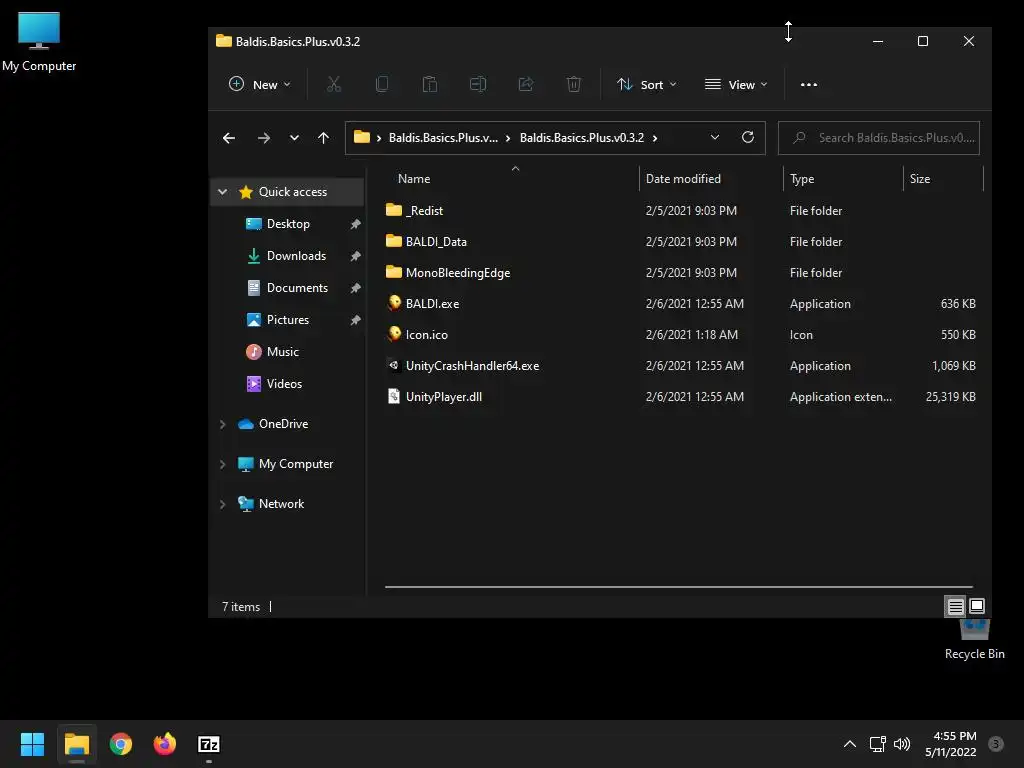Select the BALDI_Data folder
The height and width of the screenshot is (768, 1024).
point(436,242)
